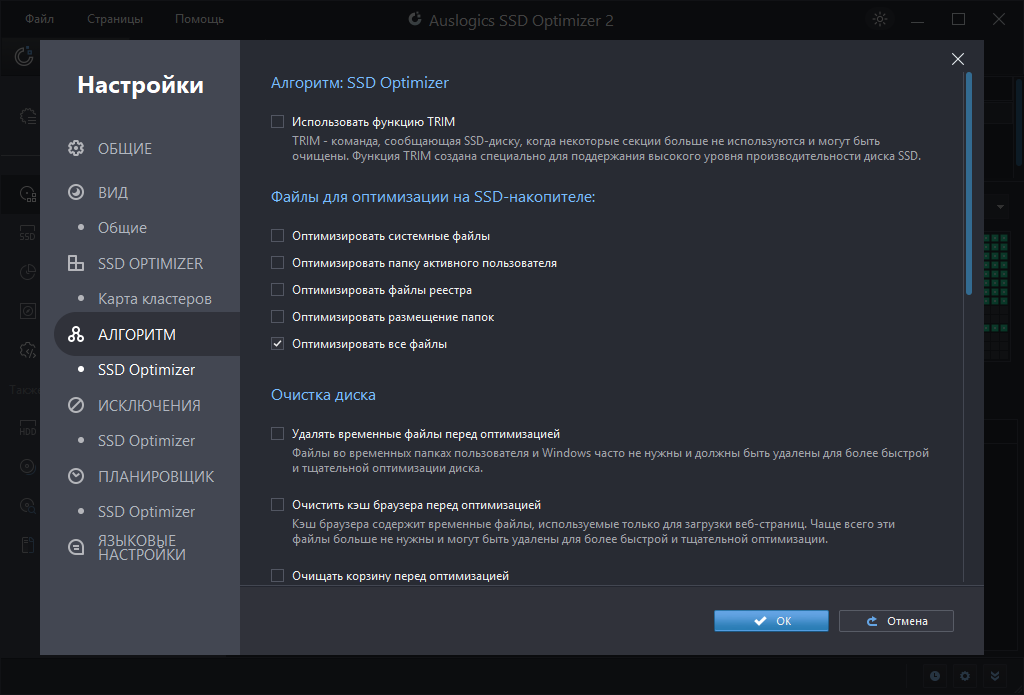Enable Использовать функцию TRIM checkbox
This screenshot has height=695, width=1024.
pyautogui.click(x=278, y=121)
